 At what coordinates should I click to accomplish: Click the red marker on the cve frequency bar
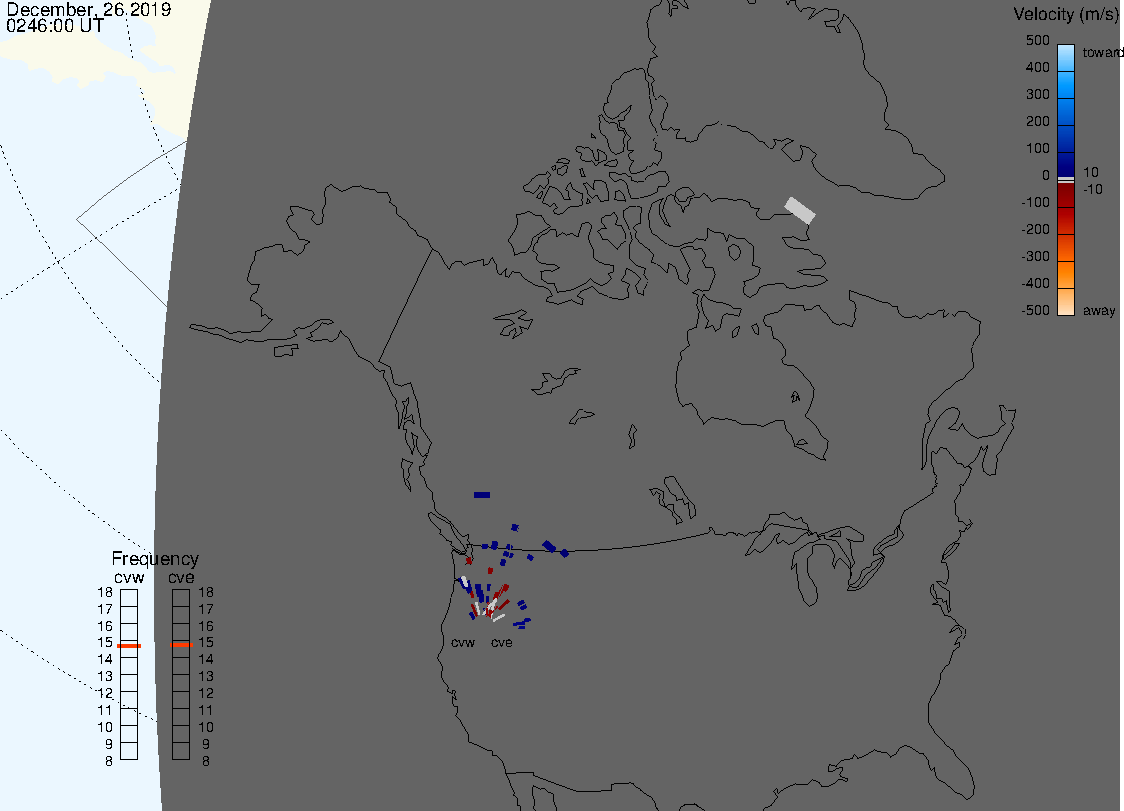tap(181, 645)
